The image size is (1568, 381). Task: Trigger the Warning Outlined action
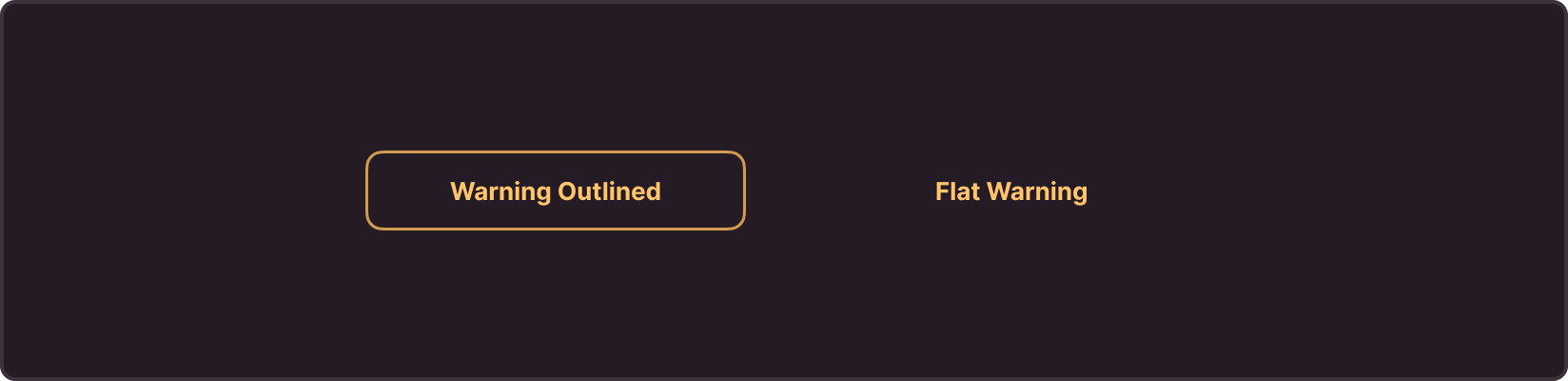556,190
